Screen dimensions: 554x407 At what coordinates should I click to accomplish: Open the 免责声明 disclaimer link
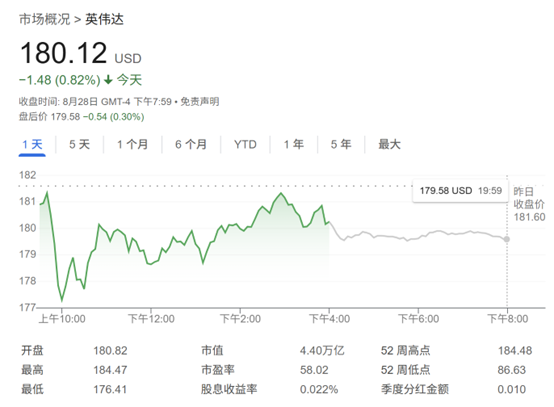click(x=200, y=102)
